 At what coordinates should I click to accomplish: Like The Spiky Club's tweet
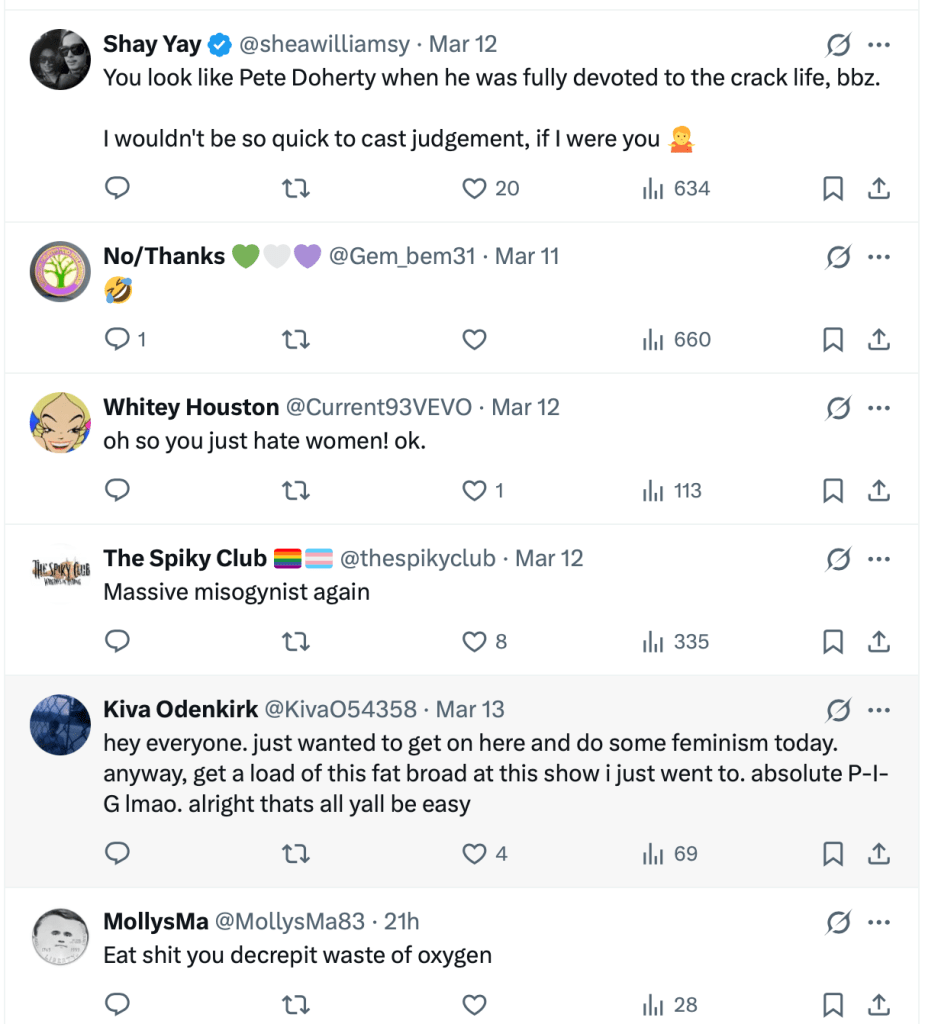click(x=474, y=642)
